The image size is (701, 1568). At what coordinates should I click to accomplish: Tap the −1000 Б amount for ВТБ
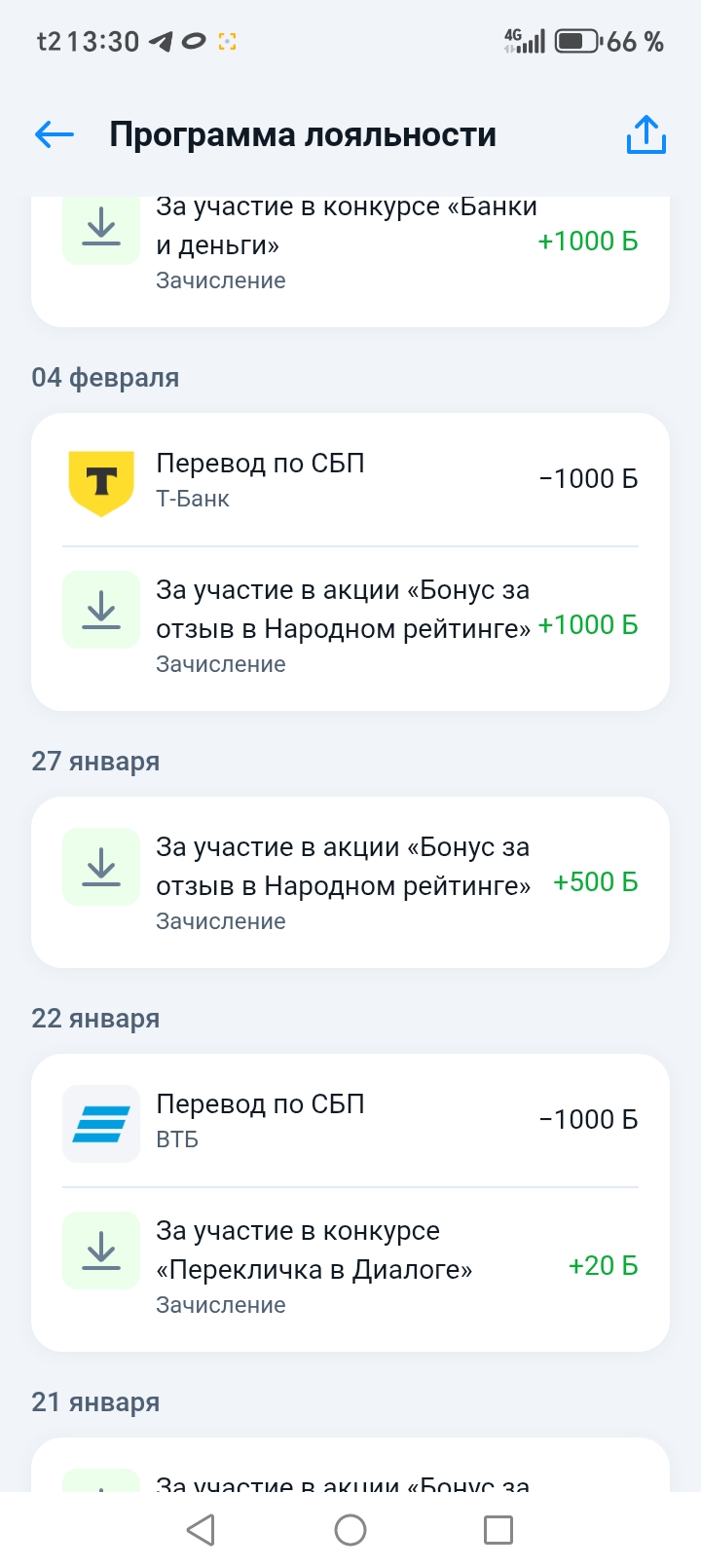(x=588, y=1120)
